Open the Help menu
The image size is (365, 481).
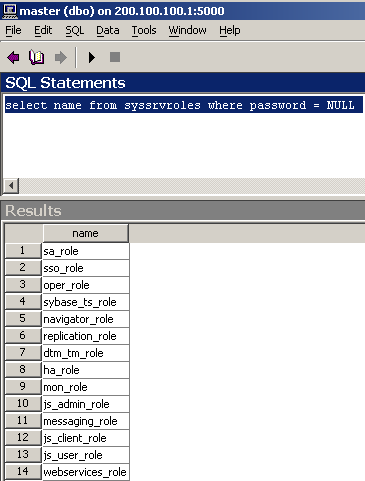[x=230, y=30]
